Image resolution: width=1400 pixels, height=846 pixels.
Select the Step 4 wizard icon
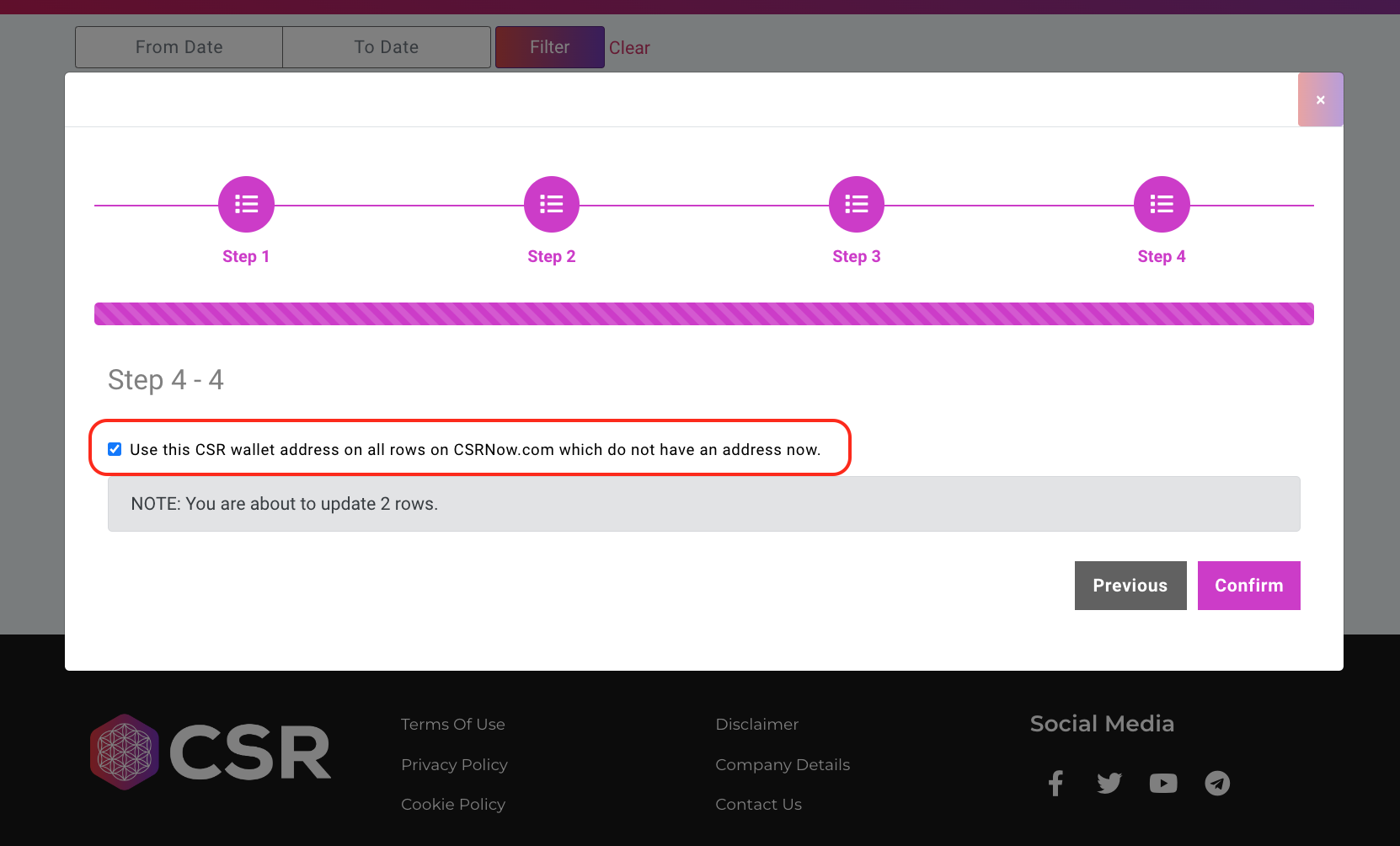(1161, 204)
